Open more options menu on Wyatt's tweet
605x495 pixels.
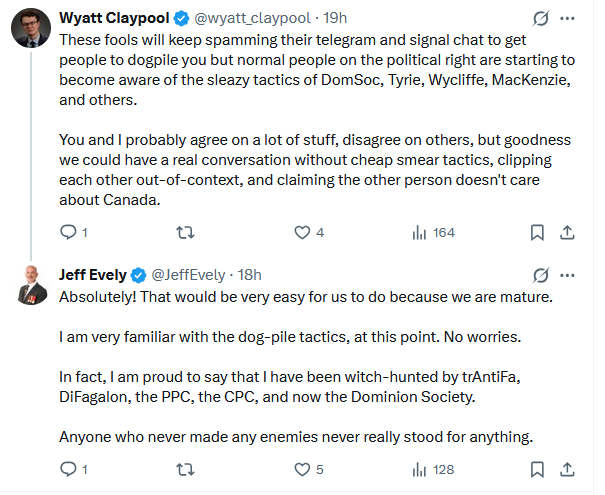coord(567,19)
